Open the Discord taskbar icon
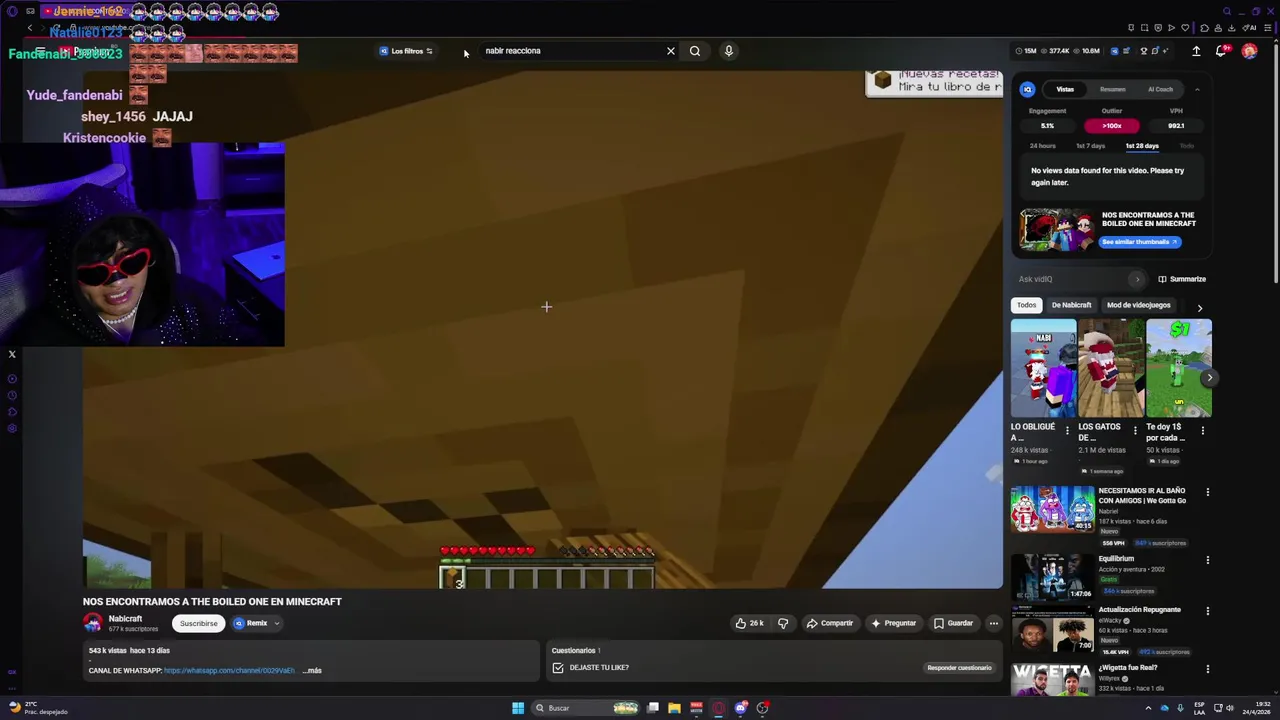 click(740, 708)
